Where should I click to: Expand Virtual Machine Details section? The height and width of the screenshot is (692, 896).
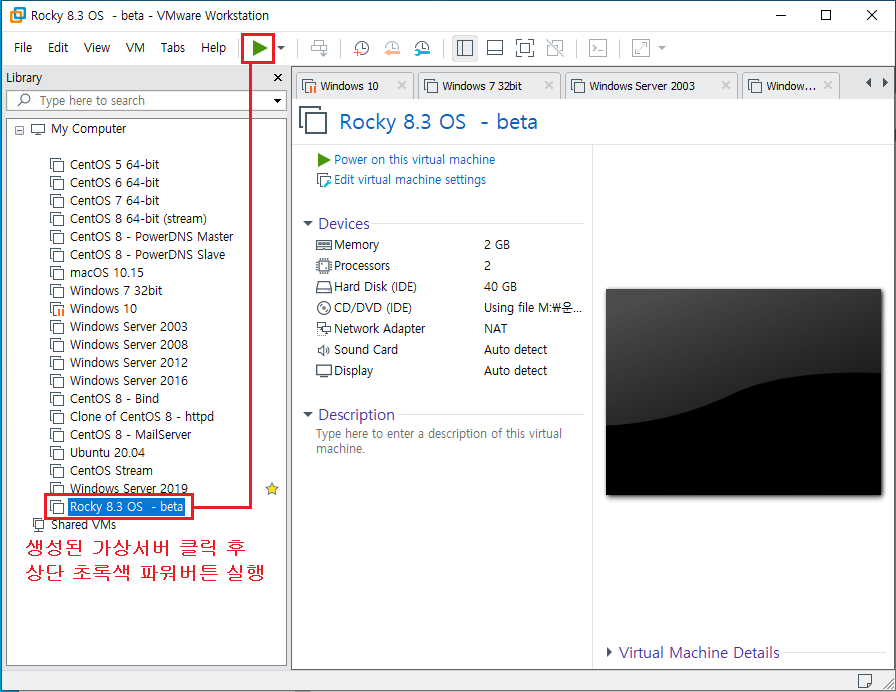pos(609,652)
